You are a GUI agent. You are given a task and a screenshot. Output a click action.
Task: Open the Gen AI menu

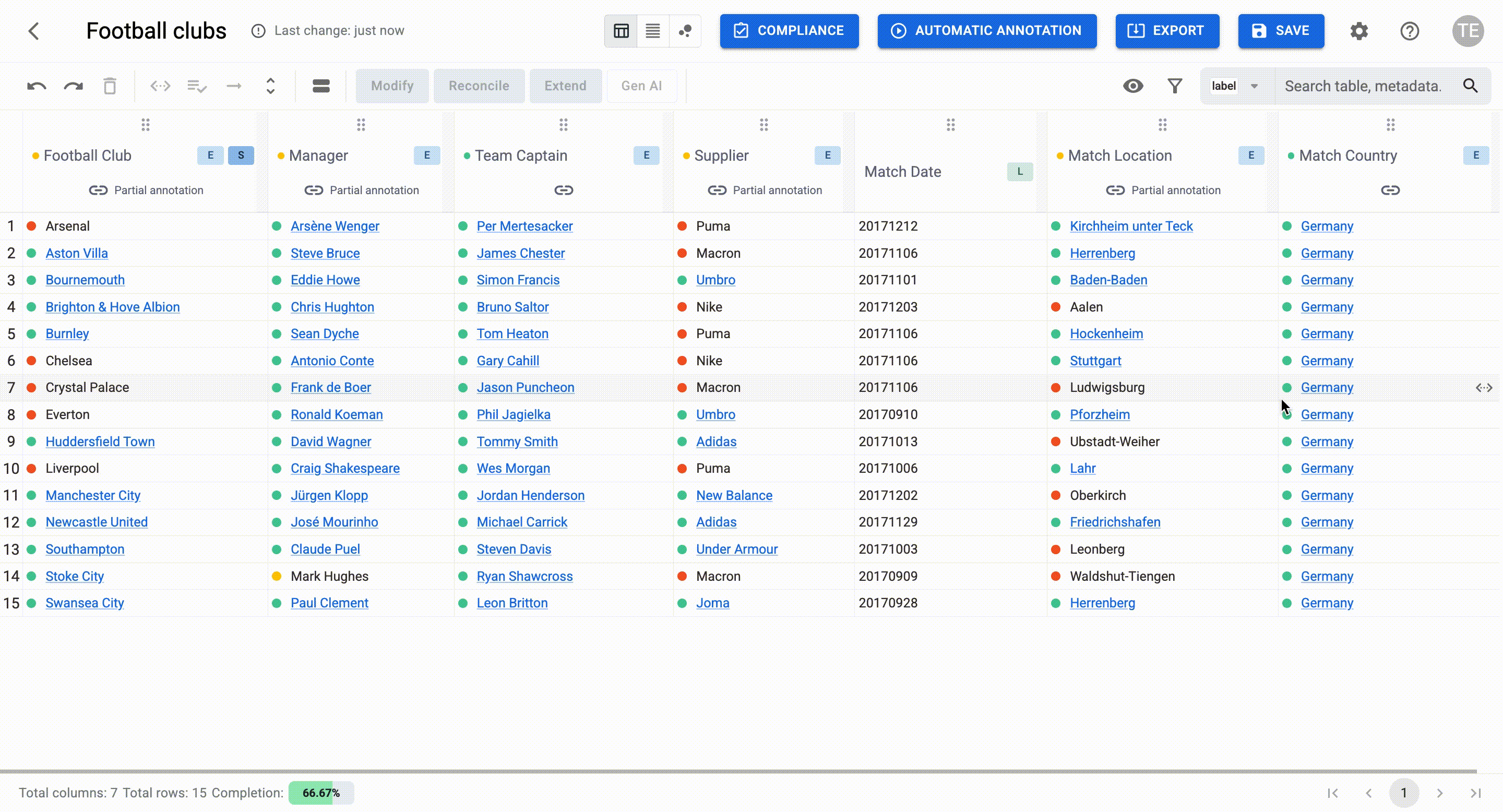pos(641,86)
